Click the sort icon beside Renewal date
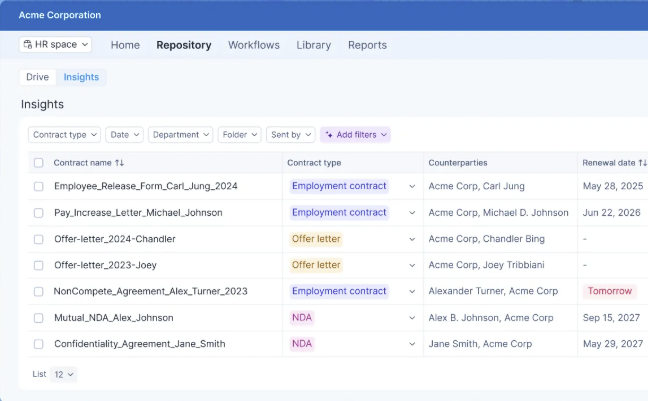 click(x=643, y=163)
